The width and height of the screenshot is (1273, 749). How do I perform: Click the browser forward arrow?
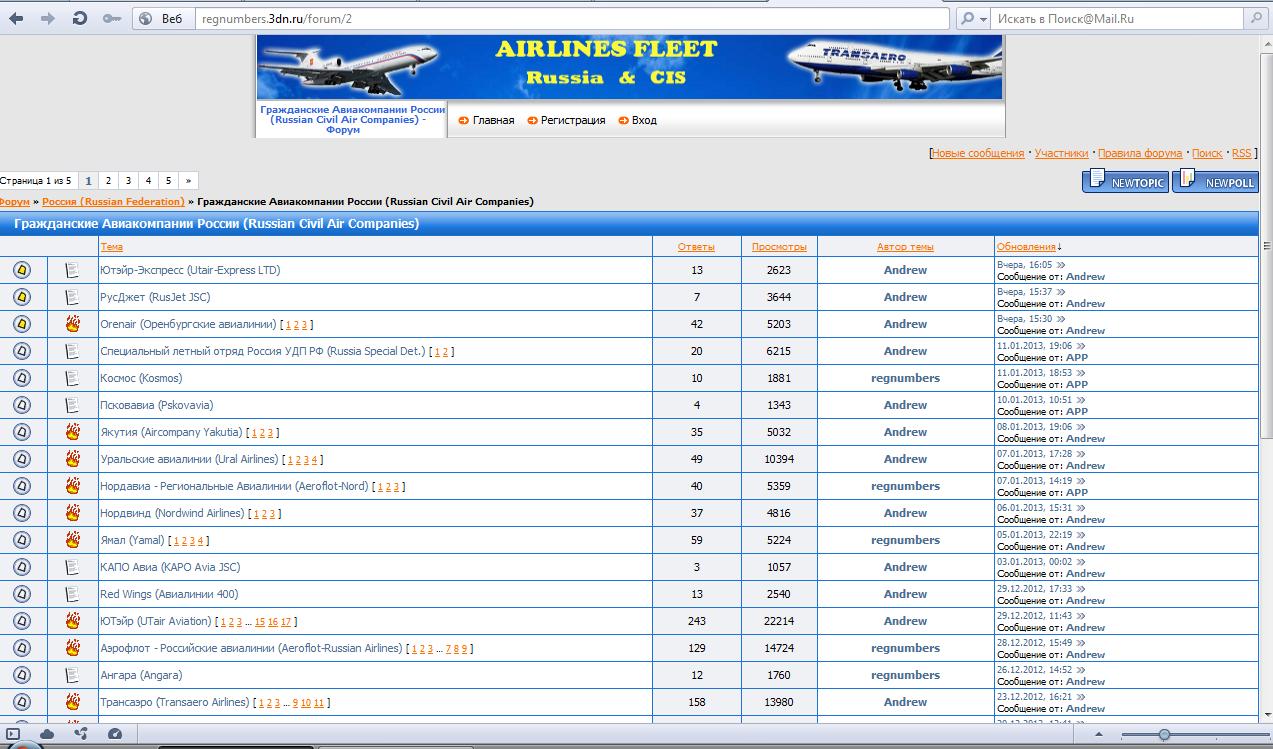tap(48, 18)
